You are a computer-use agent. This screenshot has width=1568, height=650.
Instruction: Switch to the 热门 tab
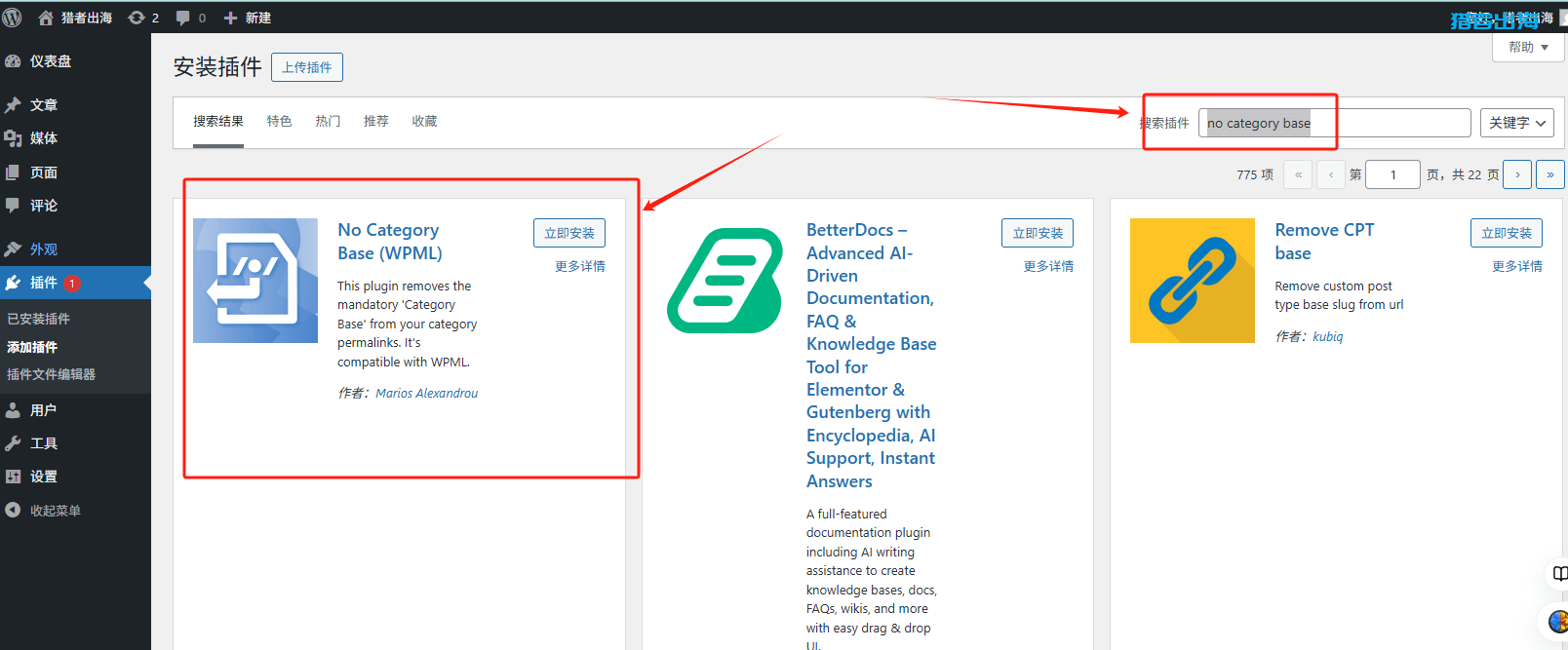tap(328, 122)
